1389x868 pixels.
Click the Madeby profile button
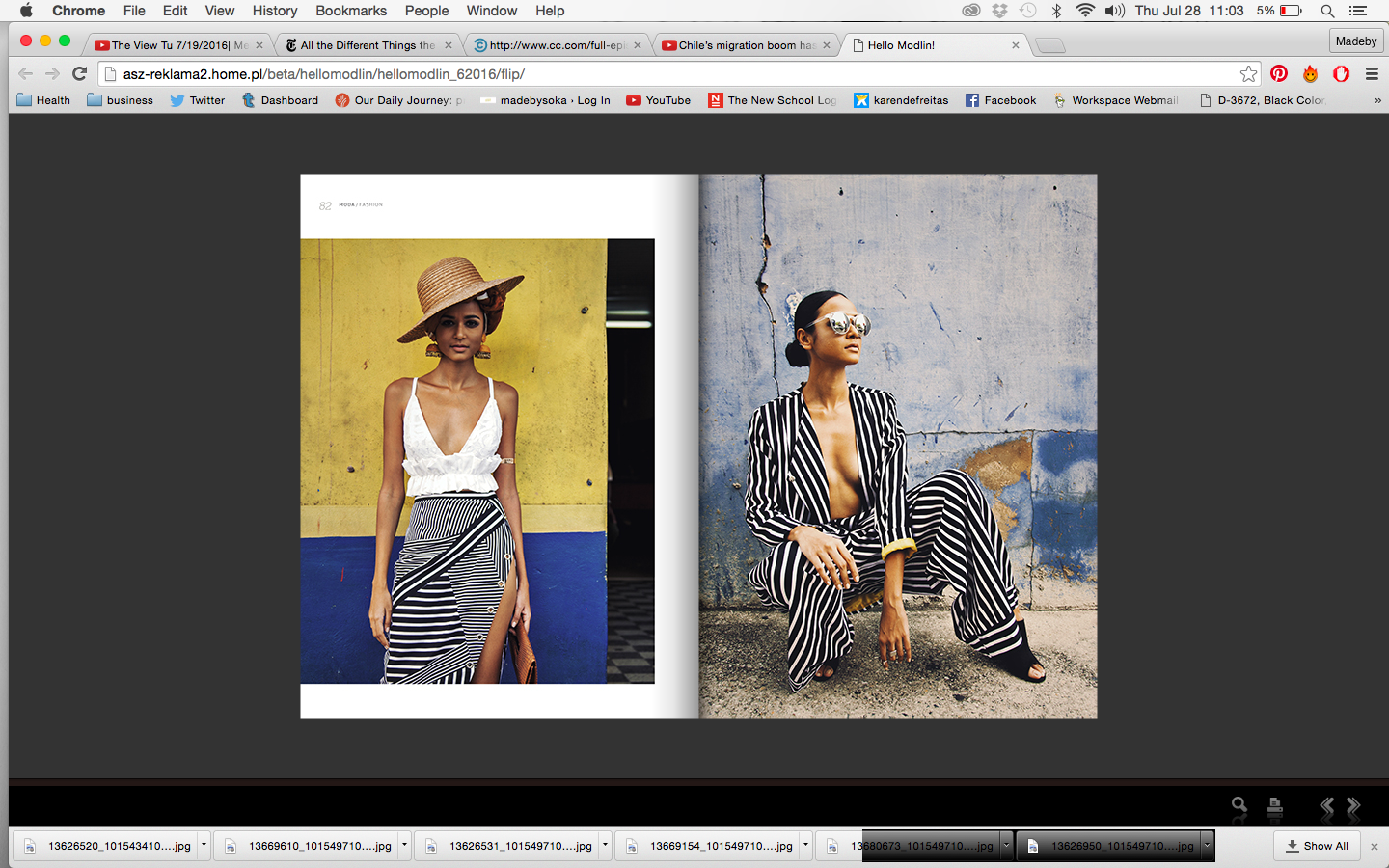pyautogui.click(x=1356, y=41)
